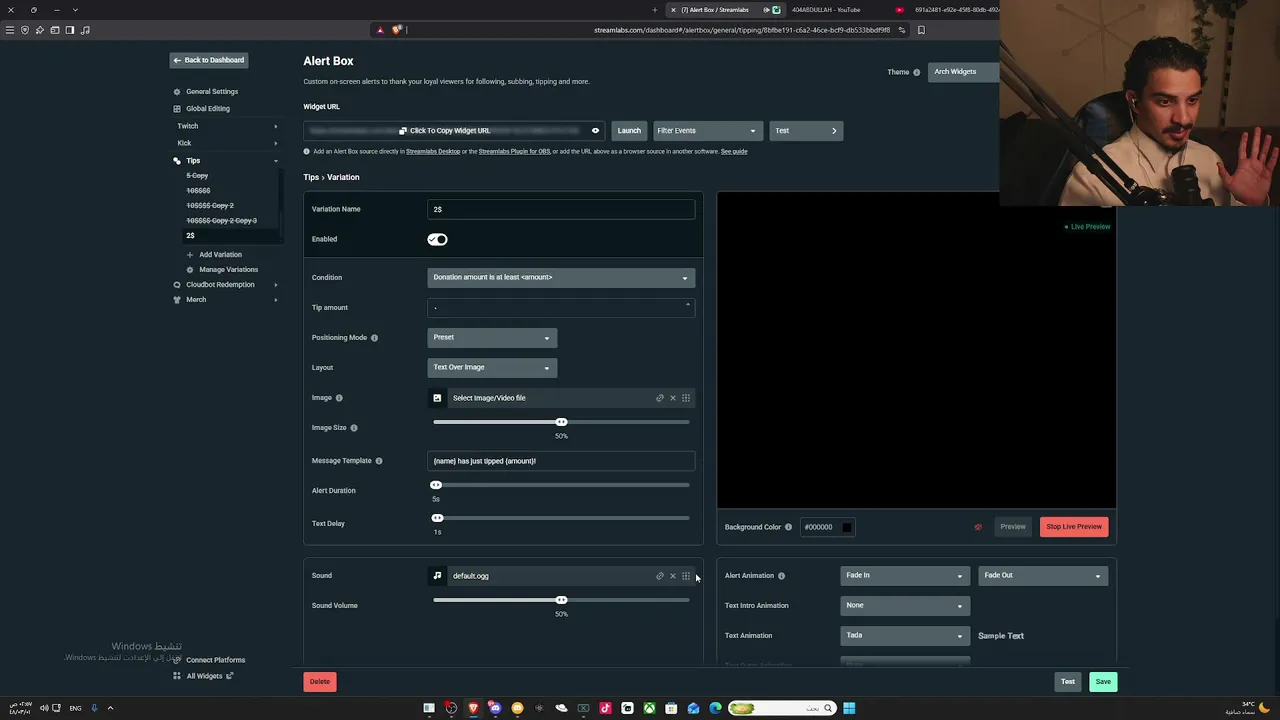1280x720 pixels.
Task: Clear default.ogg sound with X icon
Action: pyautogui.click(x=673, y=576)
